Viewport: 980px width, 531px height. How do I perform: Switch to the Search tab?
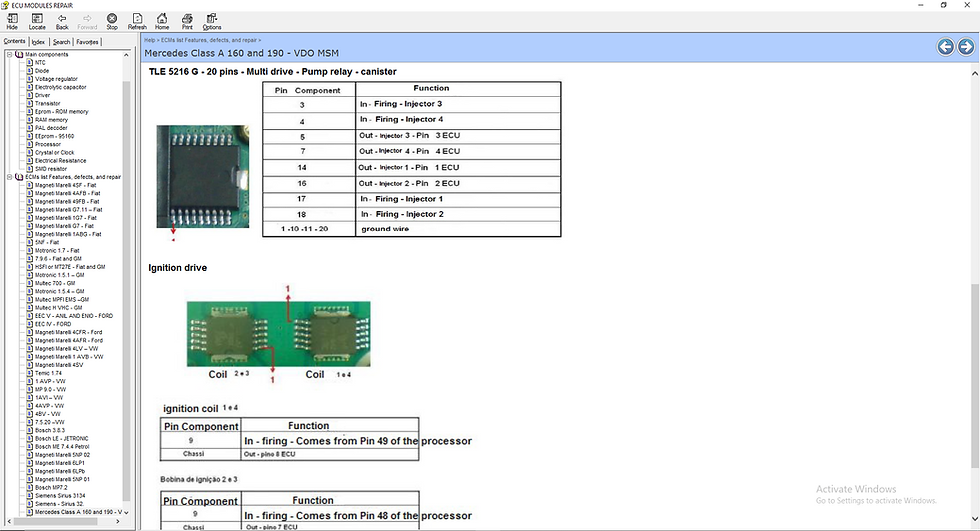click(x=61, y=42)
